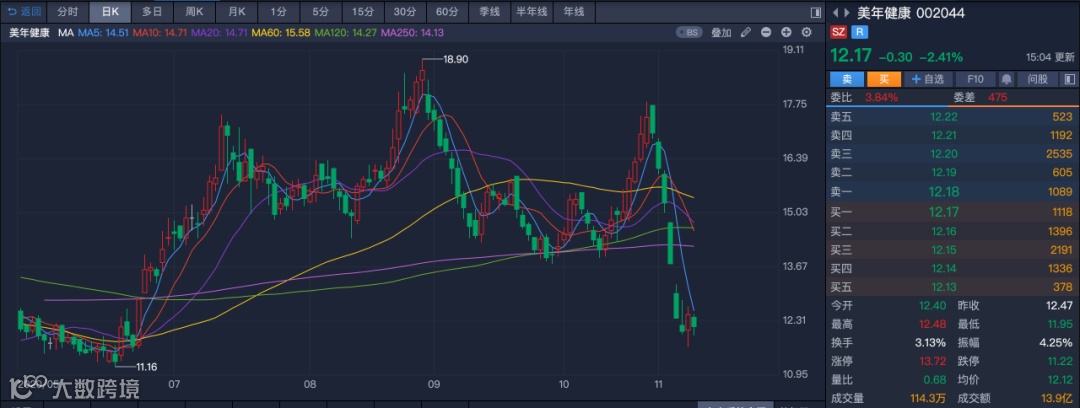Click the 叠加 overlay button
Image resolution: width=1080 pixels, height=408 pixels.
point(721,32)
